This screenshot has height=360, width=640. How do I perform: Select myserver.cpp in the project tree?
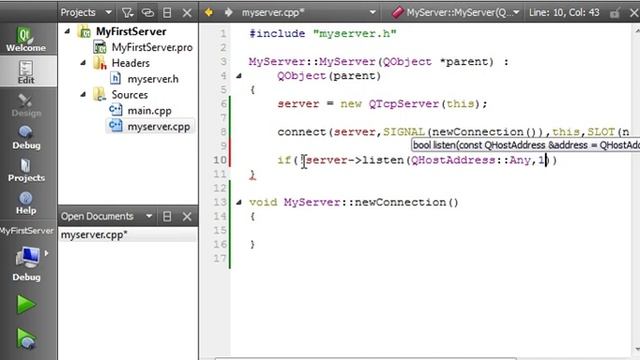159,127
